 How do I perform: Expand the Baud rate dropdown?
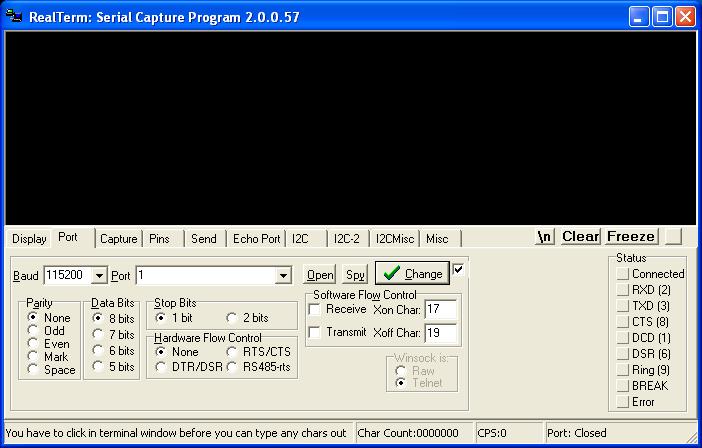click(99, 275)
